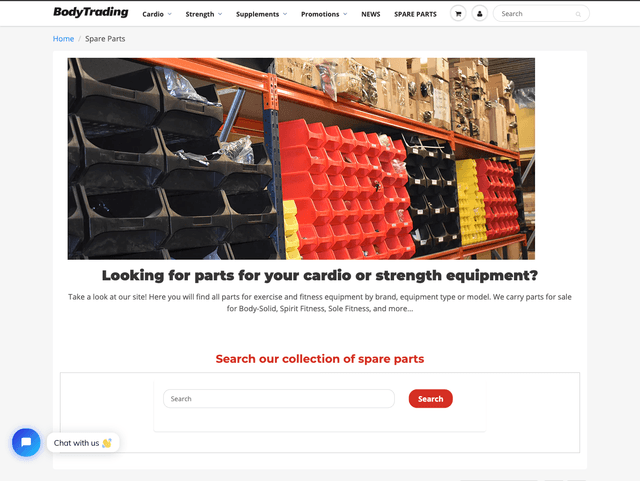Click the BodyTrading logo

[x=91, y=12]
